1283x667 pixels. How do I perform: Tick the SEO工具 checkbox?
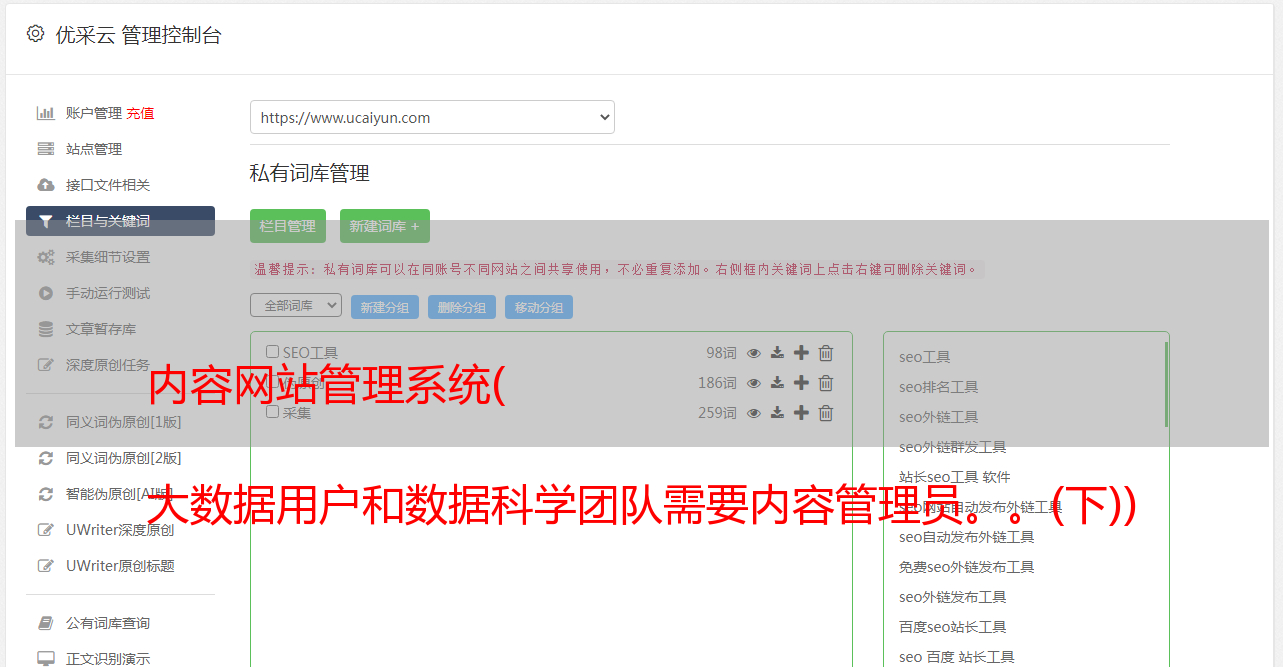(x=272, y=352)
